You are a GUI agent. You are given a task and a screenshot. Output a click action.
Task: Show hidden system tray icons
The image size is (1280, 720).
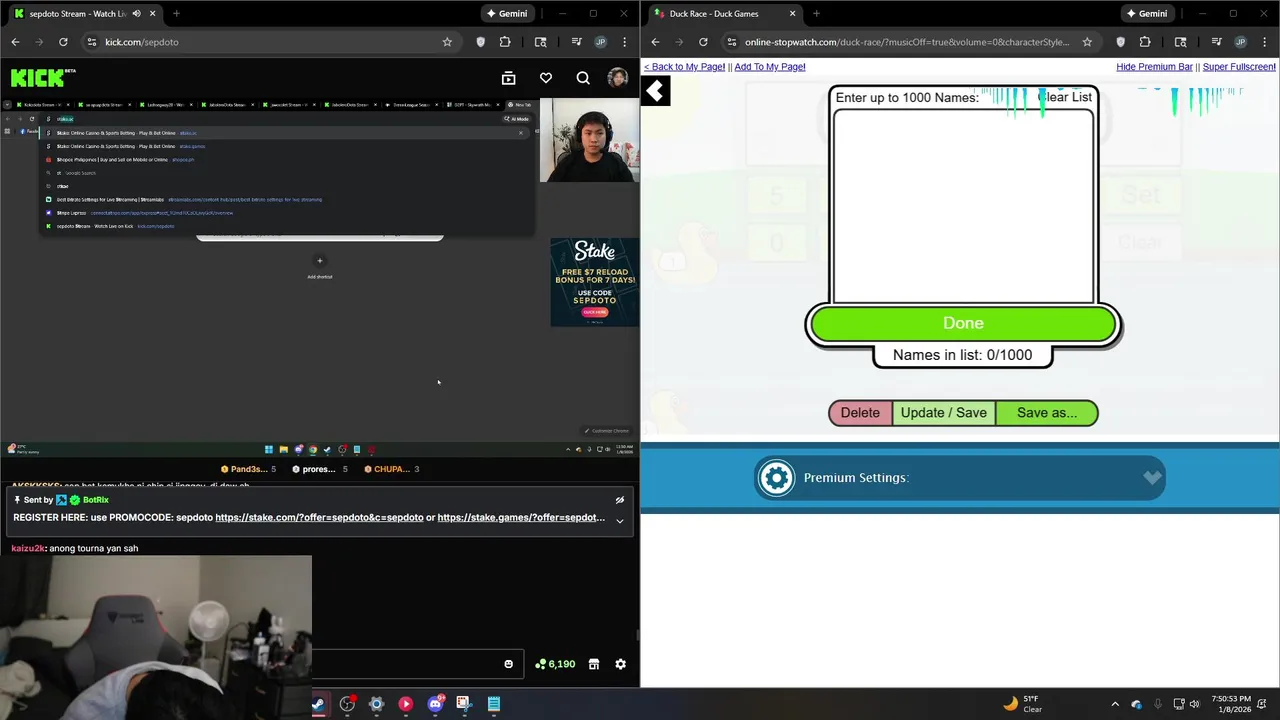pyautogui.click(x=1115, y=704)
